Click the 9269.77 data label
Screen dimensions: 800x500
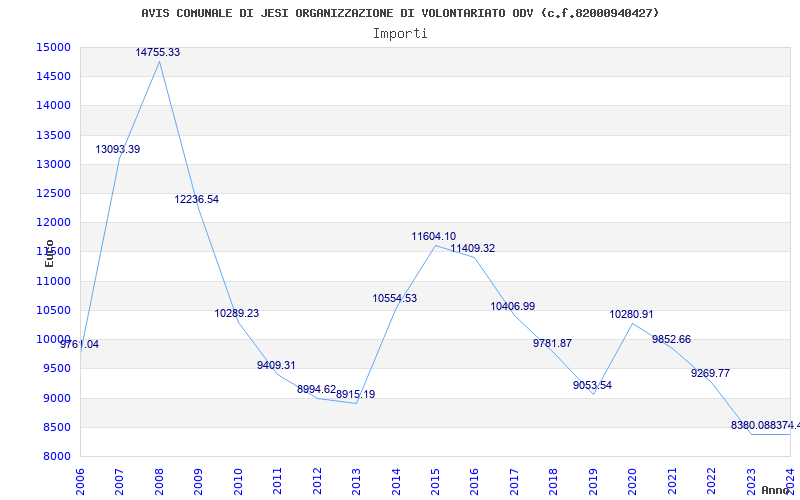[711, 373]
